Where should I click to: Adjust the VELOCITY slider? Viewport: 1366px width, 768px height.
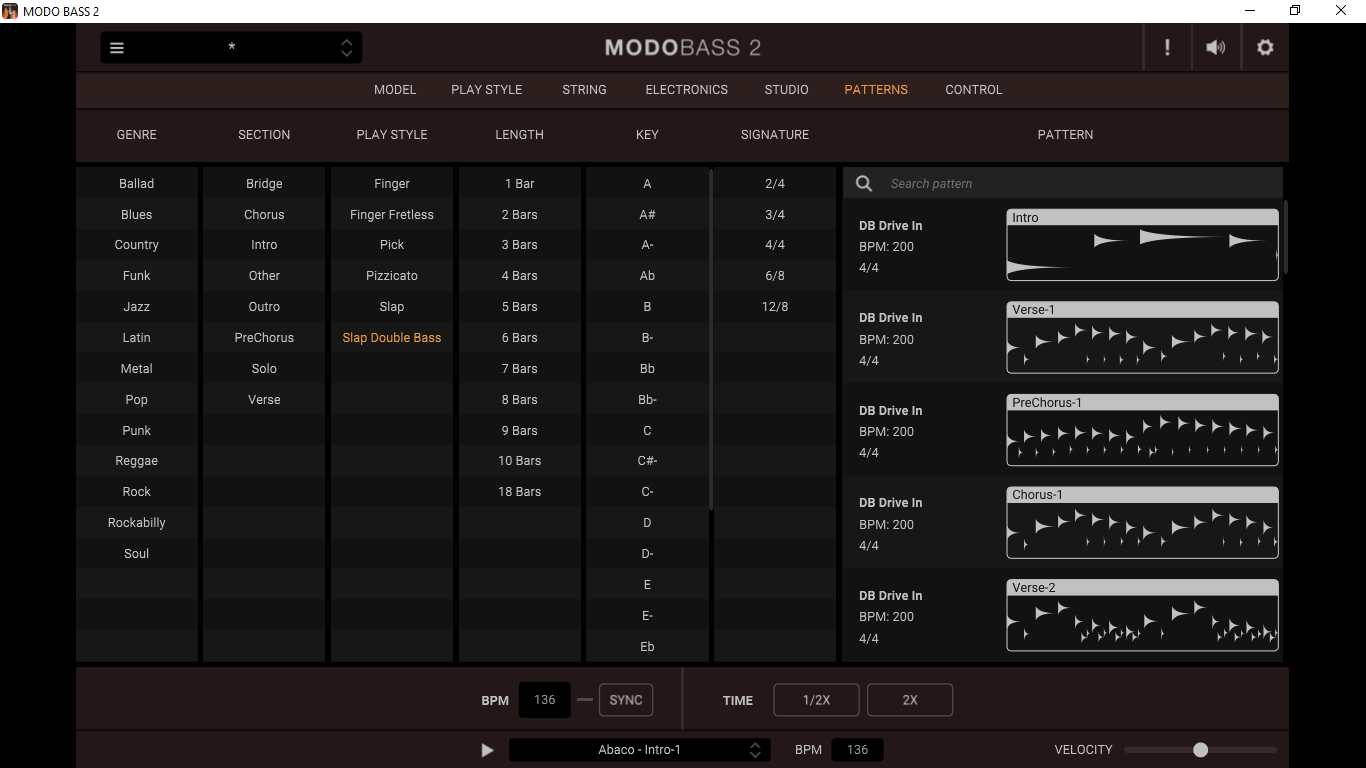pyautogui.click(x=1200, y=750)
